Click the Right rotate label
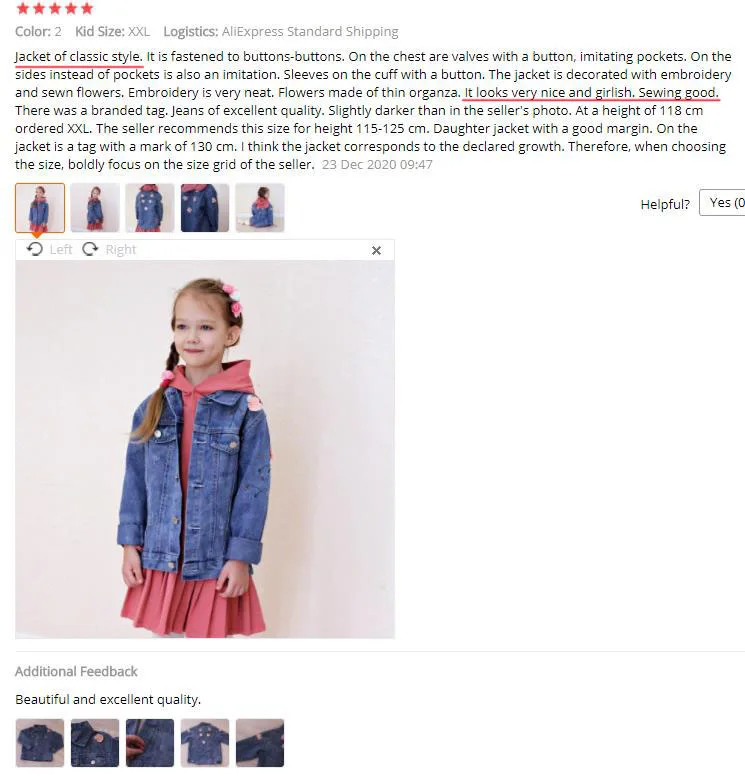Viewport: 745px width, 778px height. point(121,250)
